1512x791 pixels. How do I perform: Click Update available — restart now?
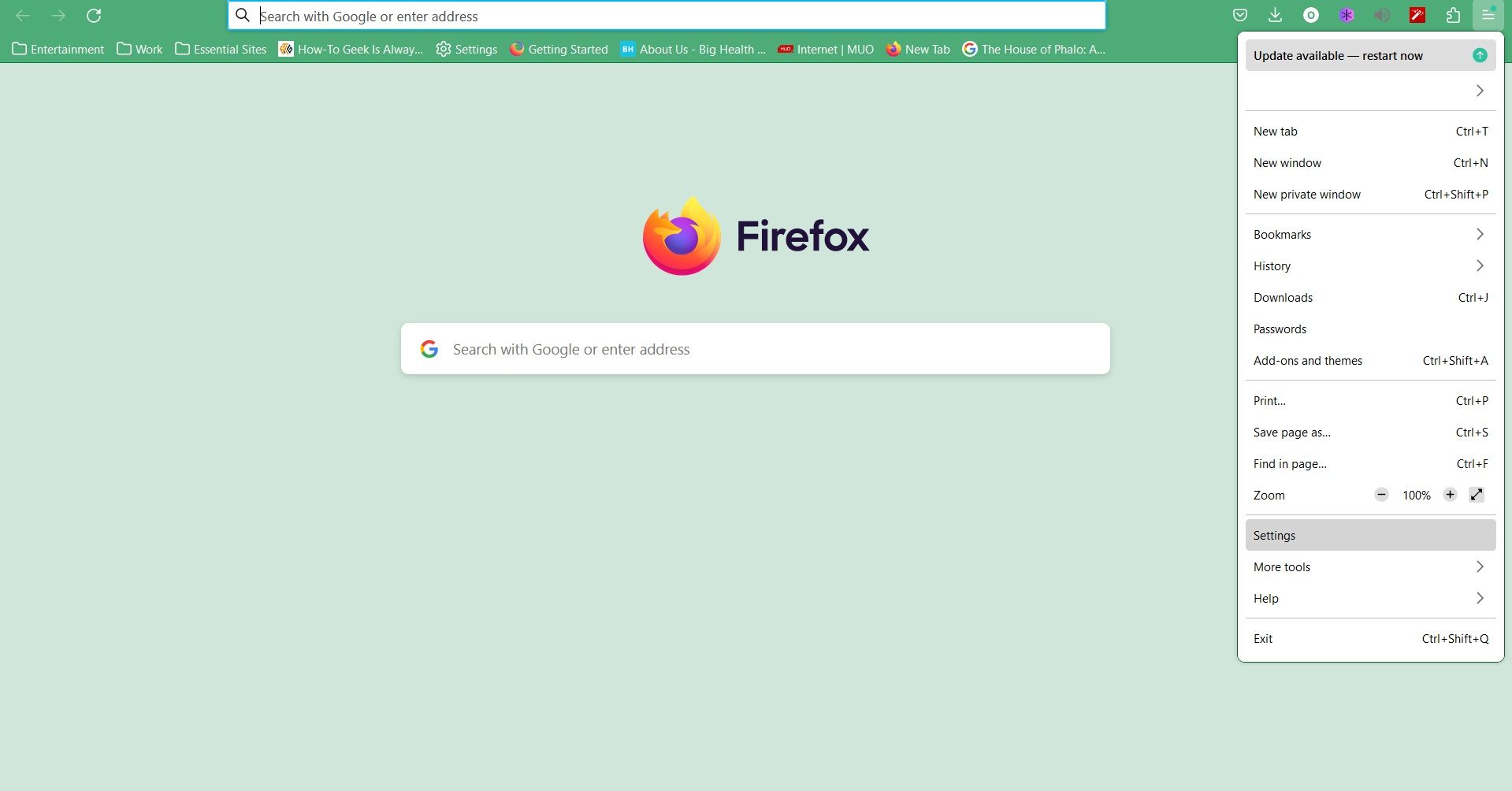pyautogui.click(x=1370, y=55)
